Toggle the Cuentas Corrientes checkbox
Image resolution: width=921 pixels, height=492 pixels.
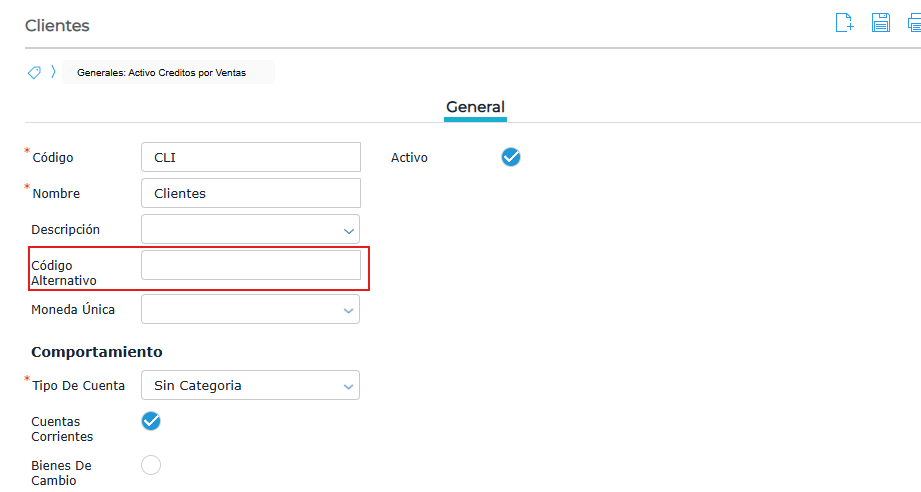coord(151,421)
